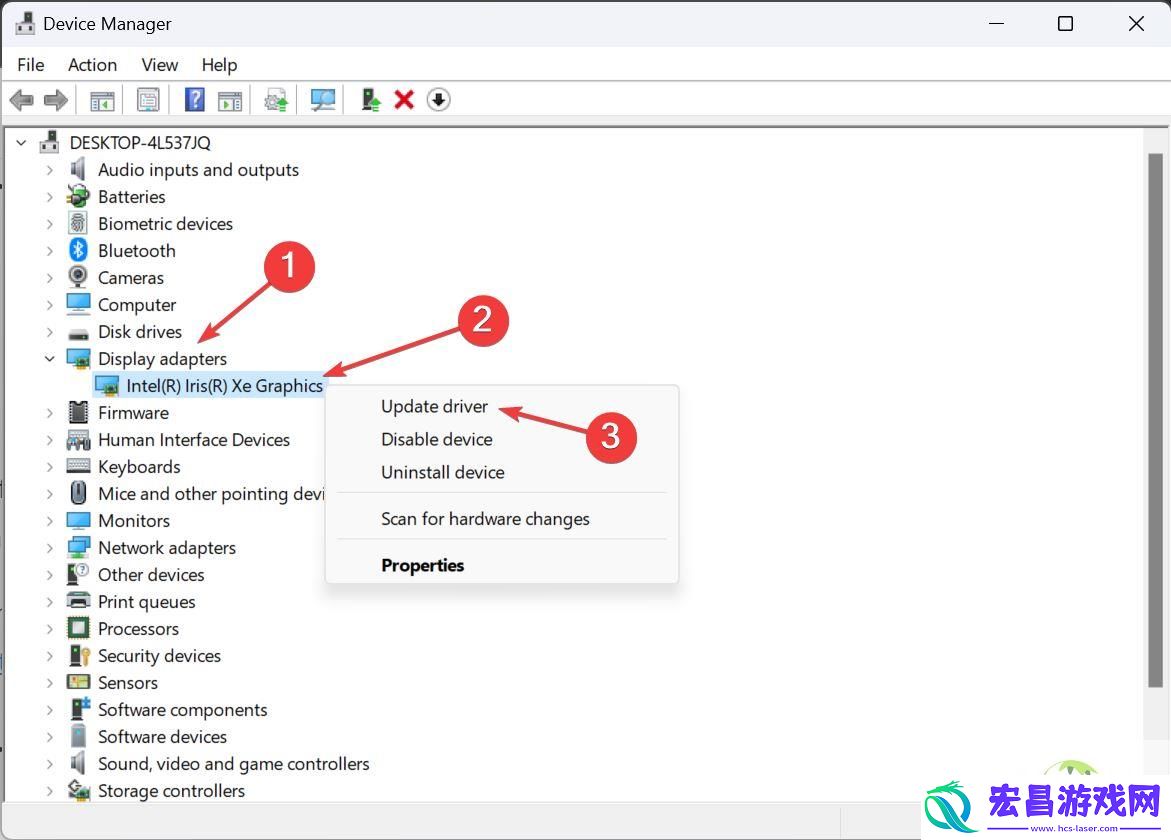Click the blue question mark Help icon
The image size is (1171, 840).
[194, 99]
